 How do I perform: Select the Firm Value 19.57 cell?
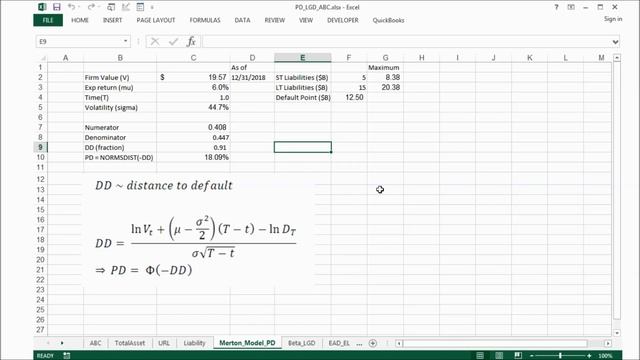(193, 77)
